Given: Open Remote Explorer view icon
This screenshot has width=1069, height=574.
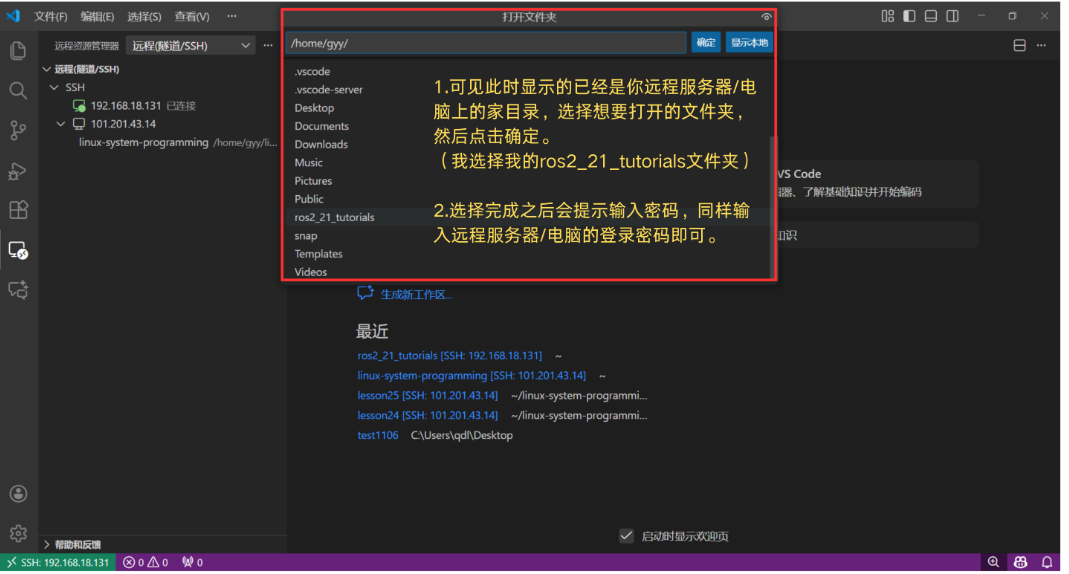Looking at the screenshot, I should click(x=18, y=250).
